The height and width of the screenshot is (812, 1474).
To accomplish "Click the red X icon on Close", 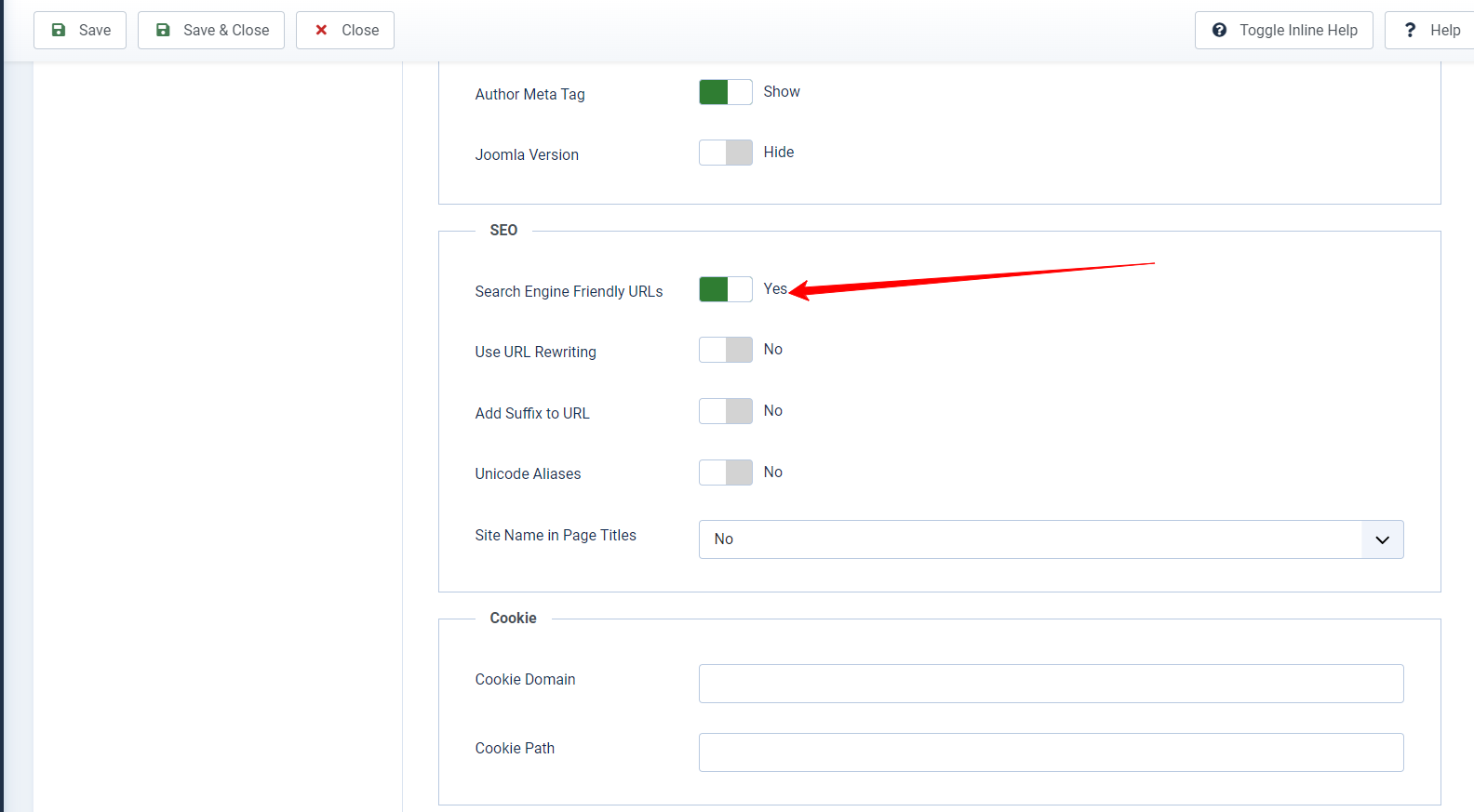I will pos(321,30).
